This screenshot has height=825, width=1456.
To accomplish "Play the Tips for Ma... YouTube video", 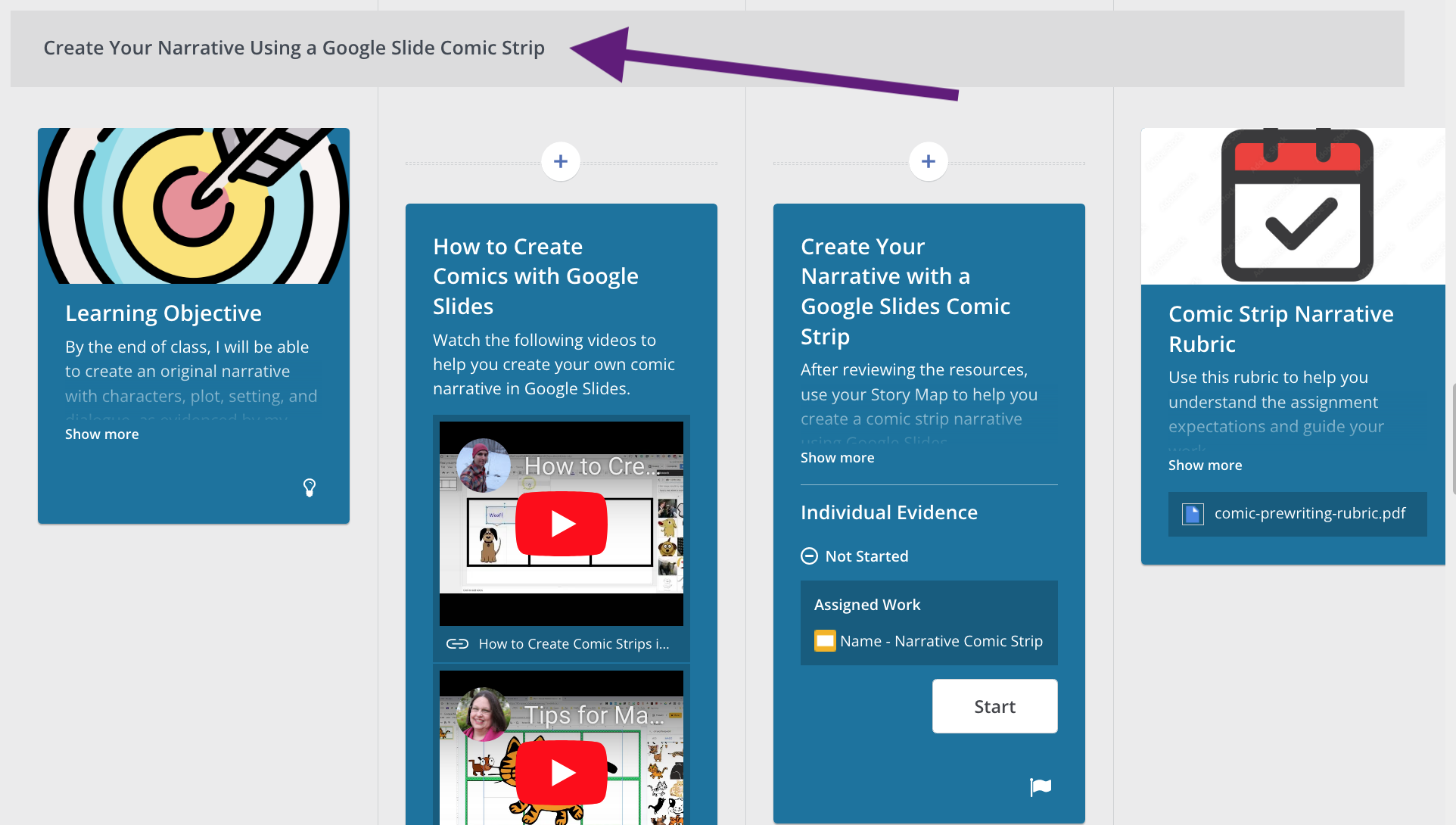I will click(x=562, y=772).
